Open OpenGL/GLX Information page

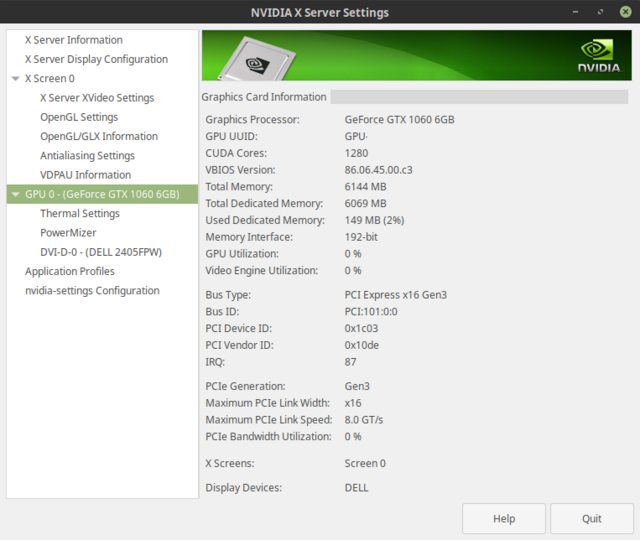[99, 136]
